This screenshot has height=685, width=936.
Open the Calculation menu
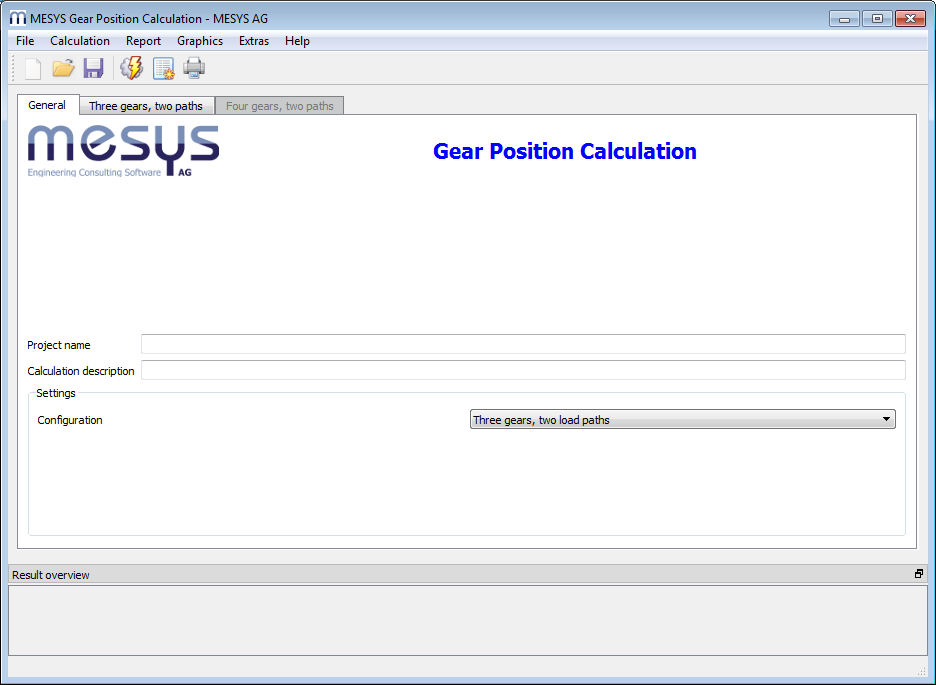[x=80, y=41]
